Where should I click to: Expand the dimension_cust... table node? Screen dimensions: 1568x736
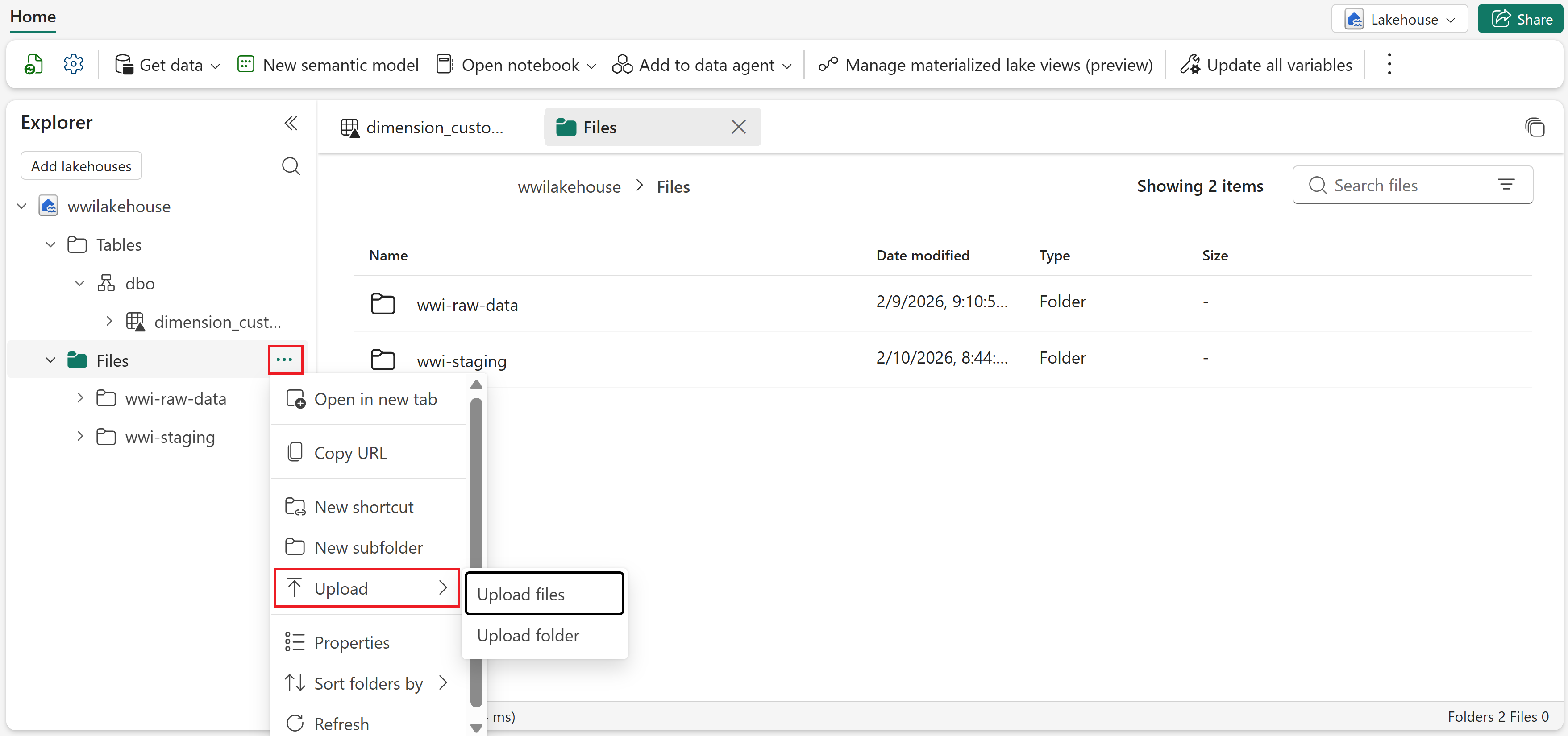109,321
